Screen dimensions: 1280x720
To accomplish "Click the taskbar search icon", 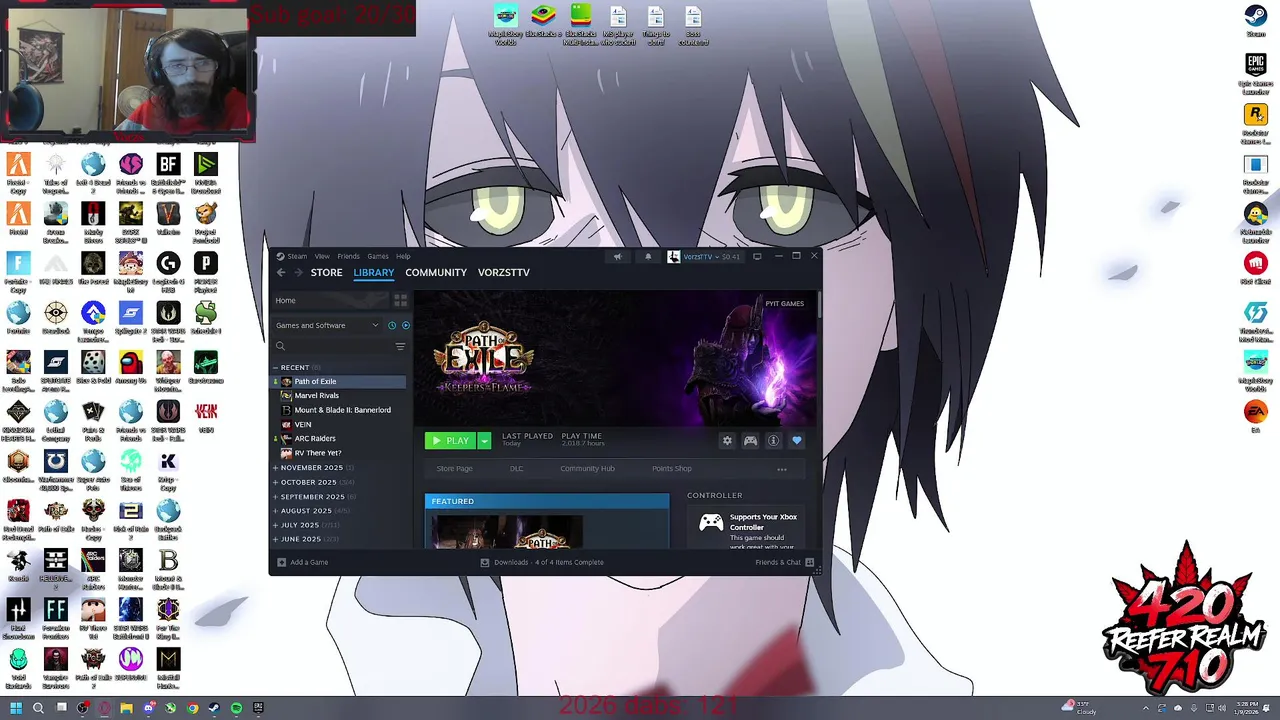I will click(38, 708).
